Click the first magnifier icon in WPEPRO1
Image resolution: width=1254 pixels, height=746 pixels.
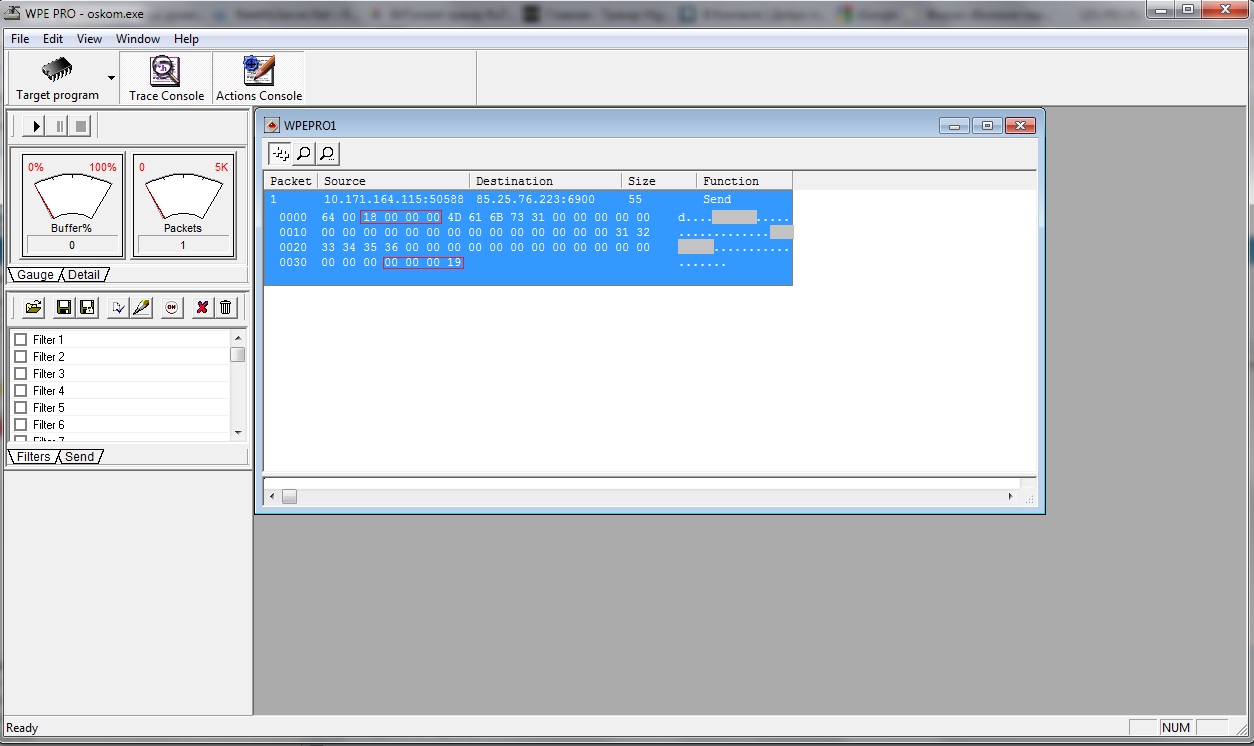(x=303, y=153)
